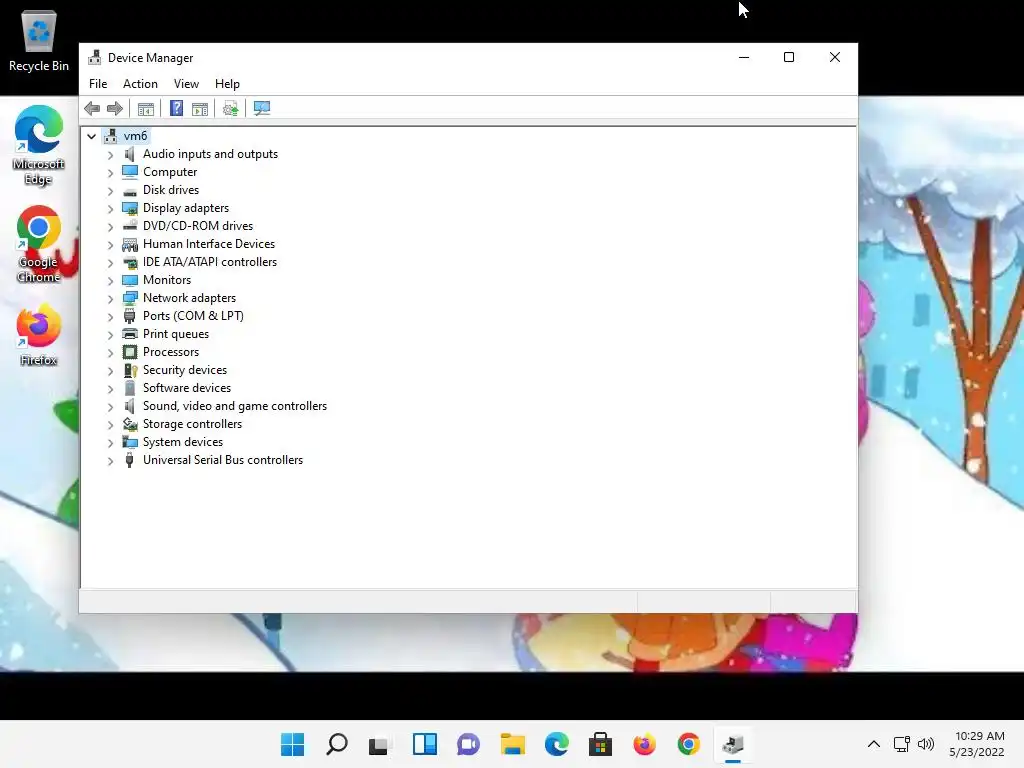Click the Disk drives icon
The width and height of the screenshot is (1024, 768).
click(130, 191)
